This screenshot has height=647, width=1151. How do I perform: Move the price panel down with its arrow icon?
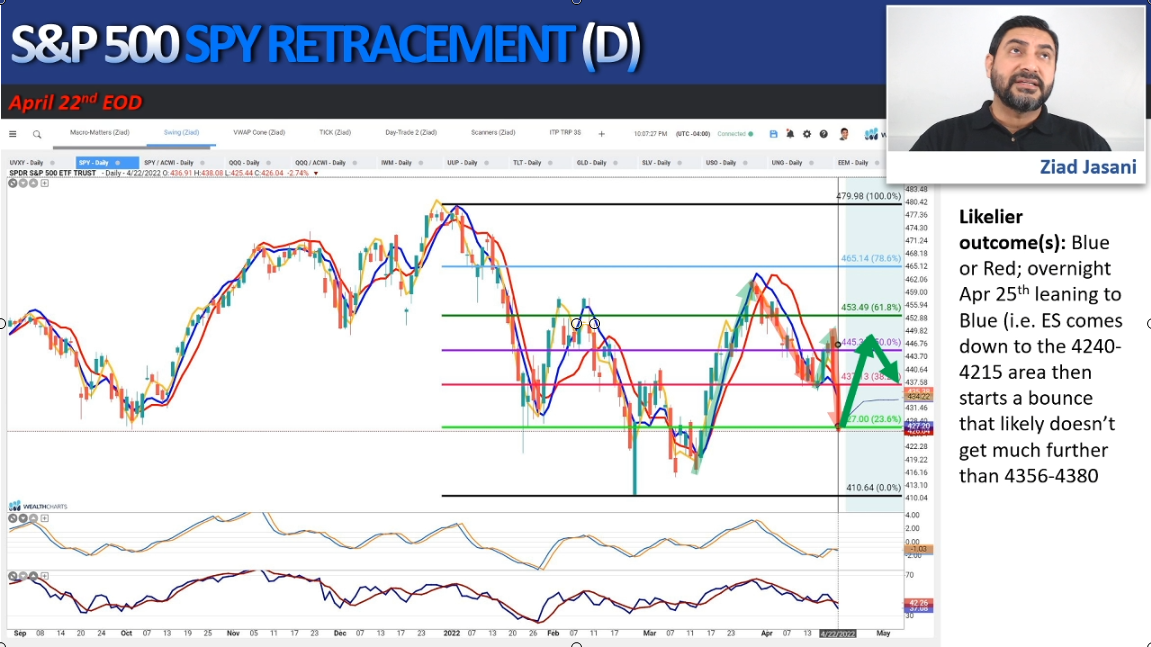tap(23, 183)
